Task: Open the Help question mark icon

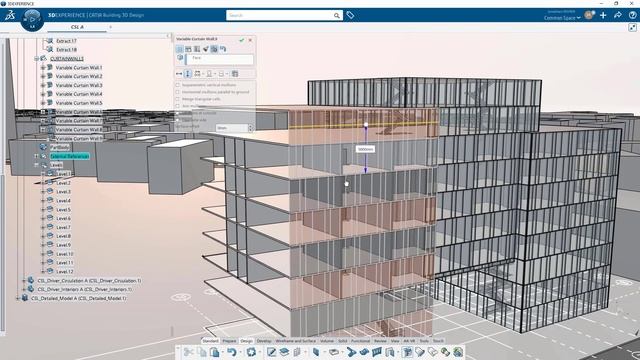Action: 632,15
